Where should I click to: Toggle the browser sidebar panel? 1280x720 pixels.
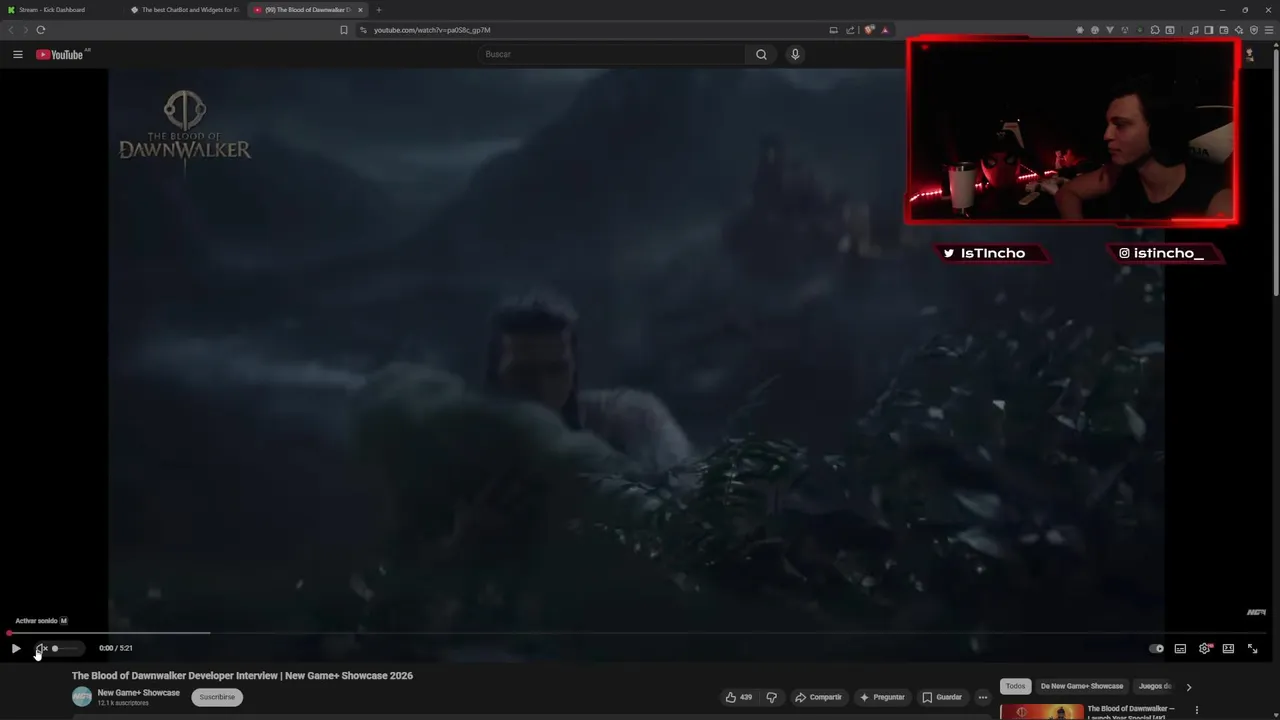pyautogui.click(x=1209, y=30)
